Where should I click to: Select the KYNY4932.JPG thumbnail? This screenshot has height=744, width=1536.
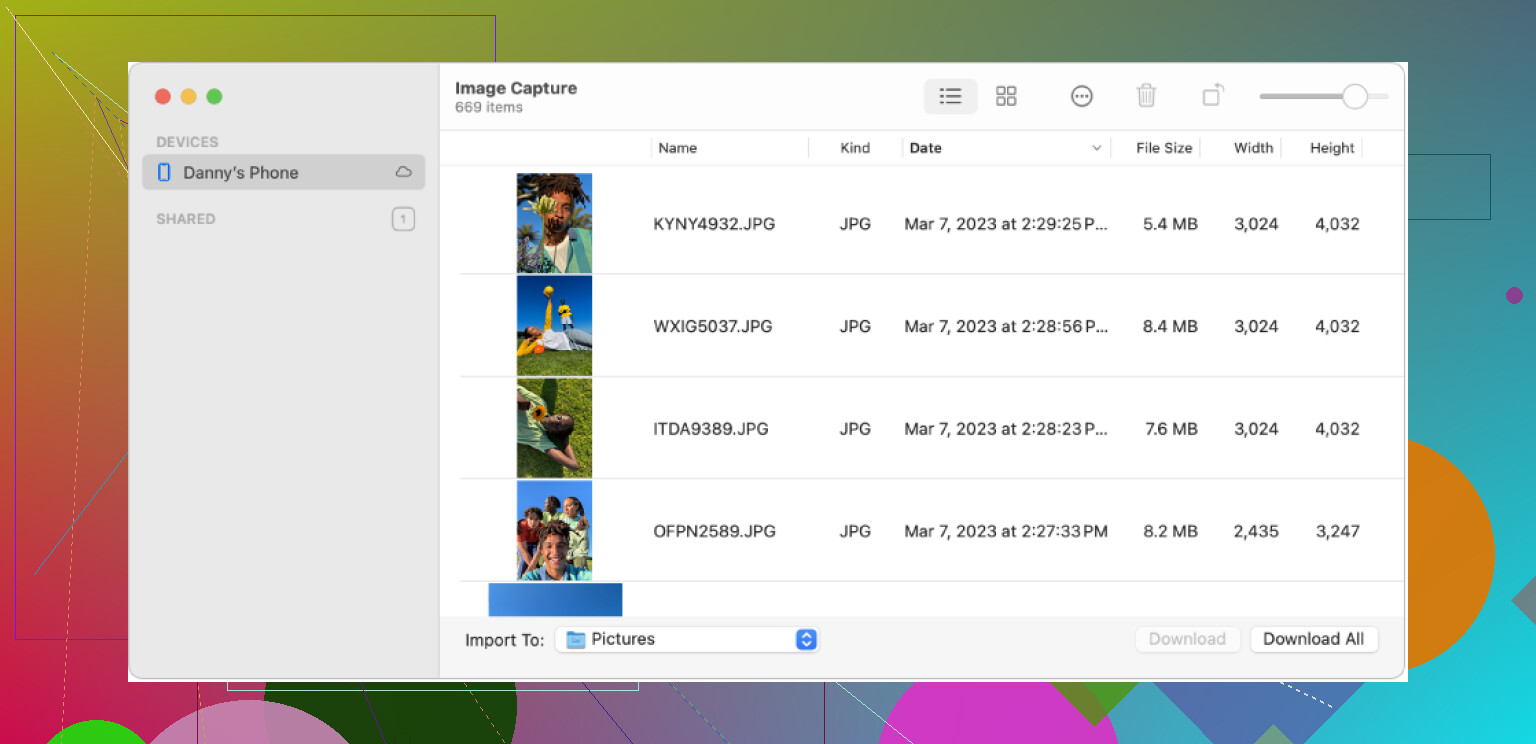(554, 223)
